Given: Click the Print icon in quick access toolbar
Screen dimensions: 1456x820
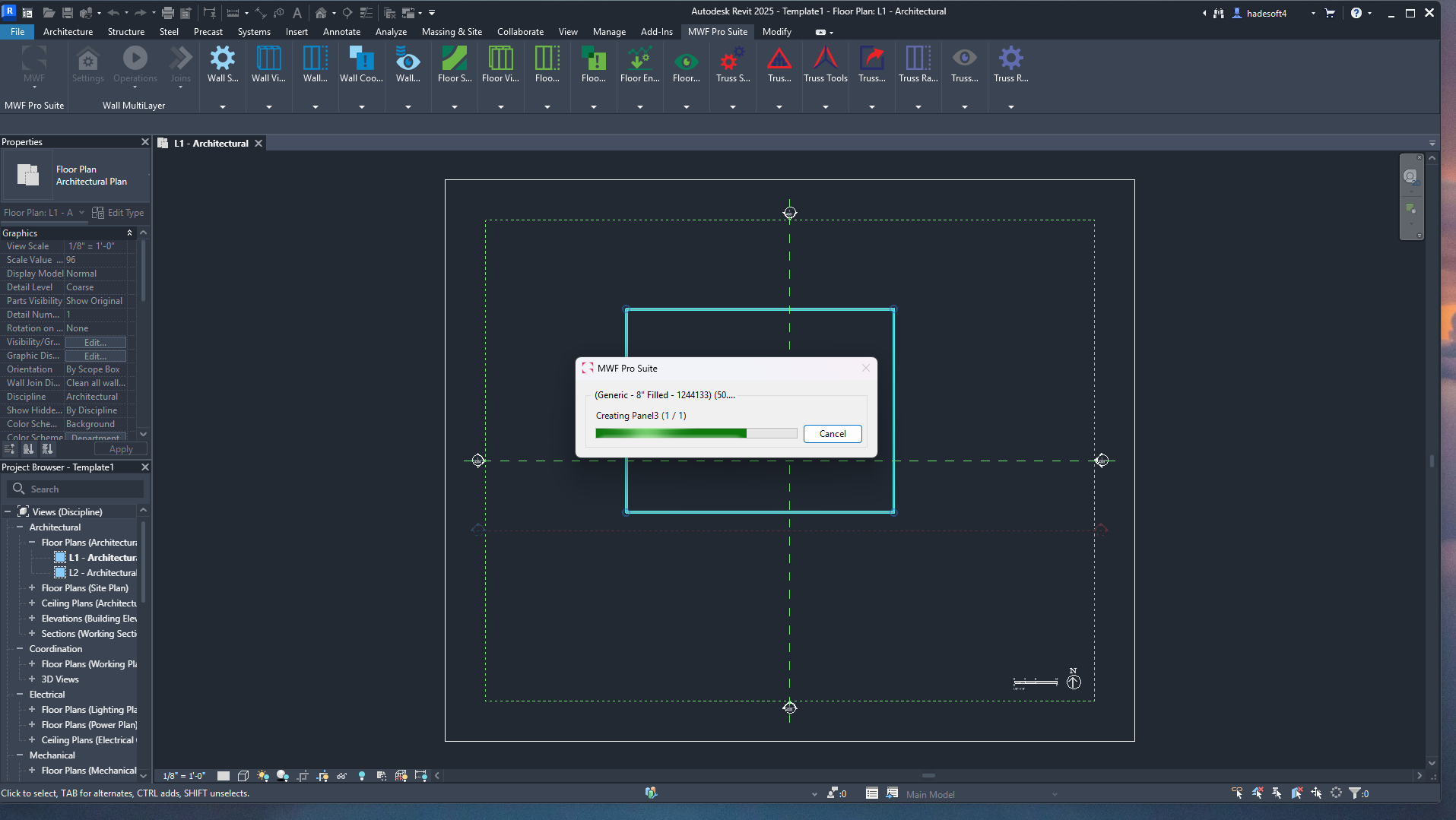Looking at the screenshot, I should tap(168, 13).
